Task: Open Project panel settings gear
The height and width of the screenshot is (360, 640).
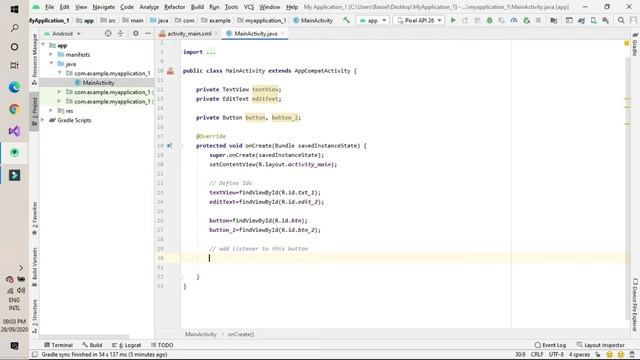Action: 136,33
